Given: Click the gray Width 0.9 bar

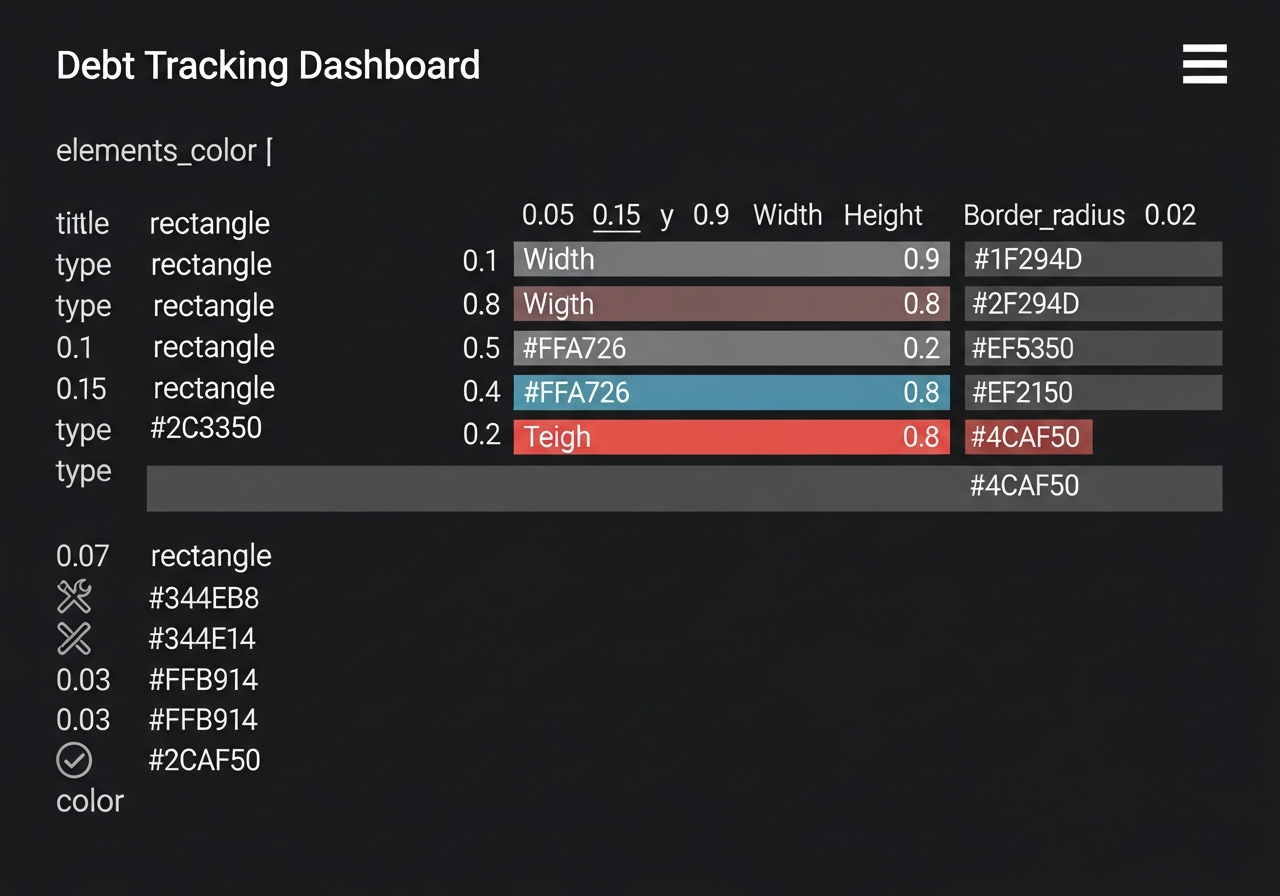Looking at the screenshot, I should (x=731, y=259).
